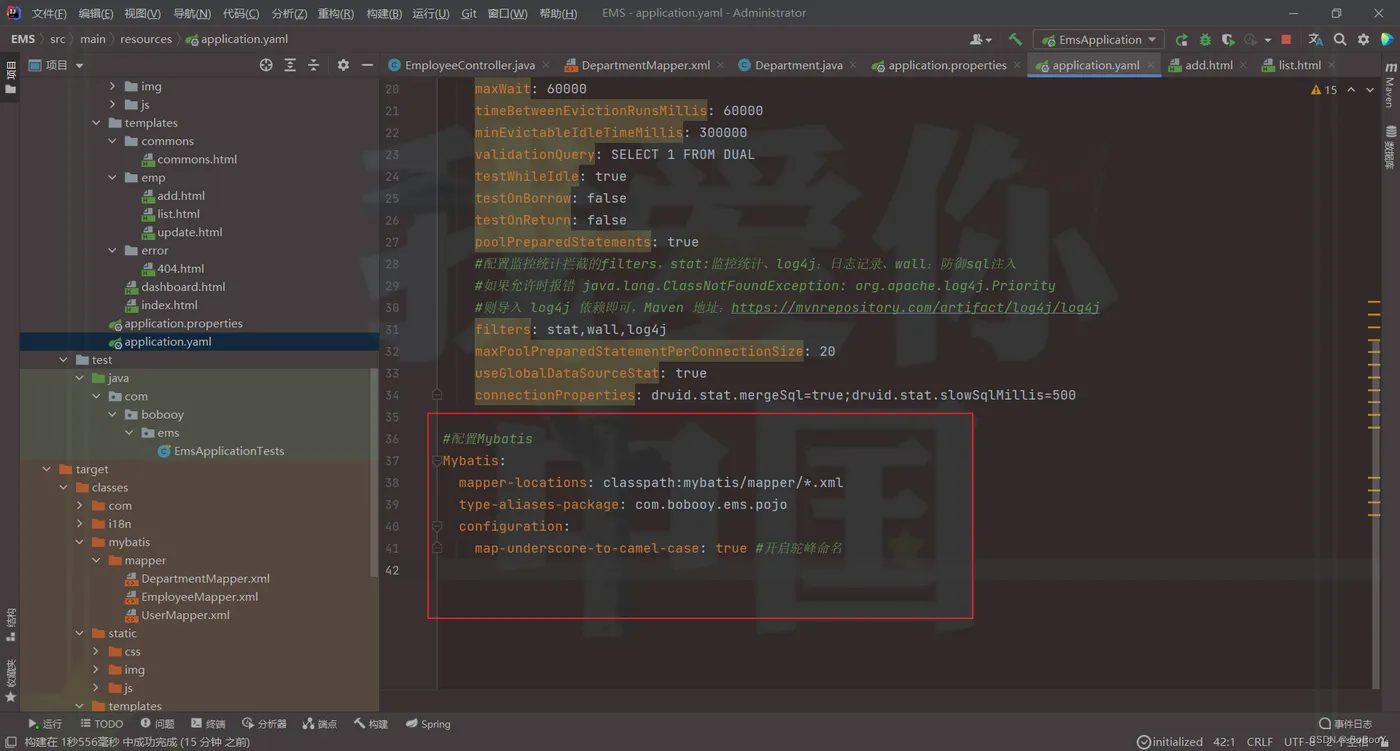Open the EmsApplication run configuration dropdown
The image size is (1400, 751).
(x=1098, y=40)
